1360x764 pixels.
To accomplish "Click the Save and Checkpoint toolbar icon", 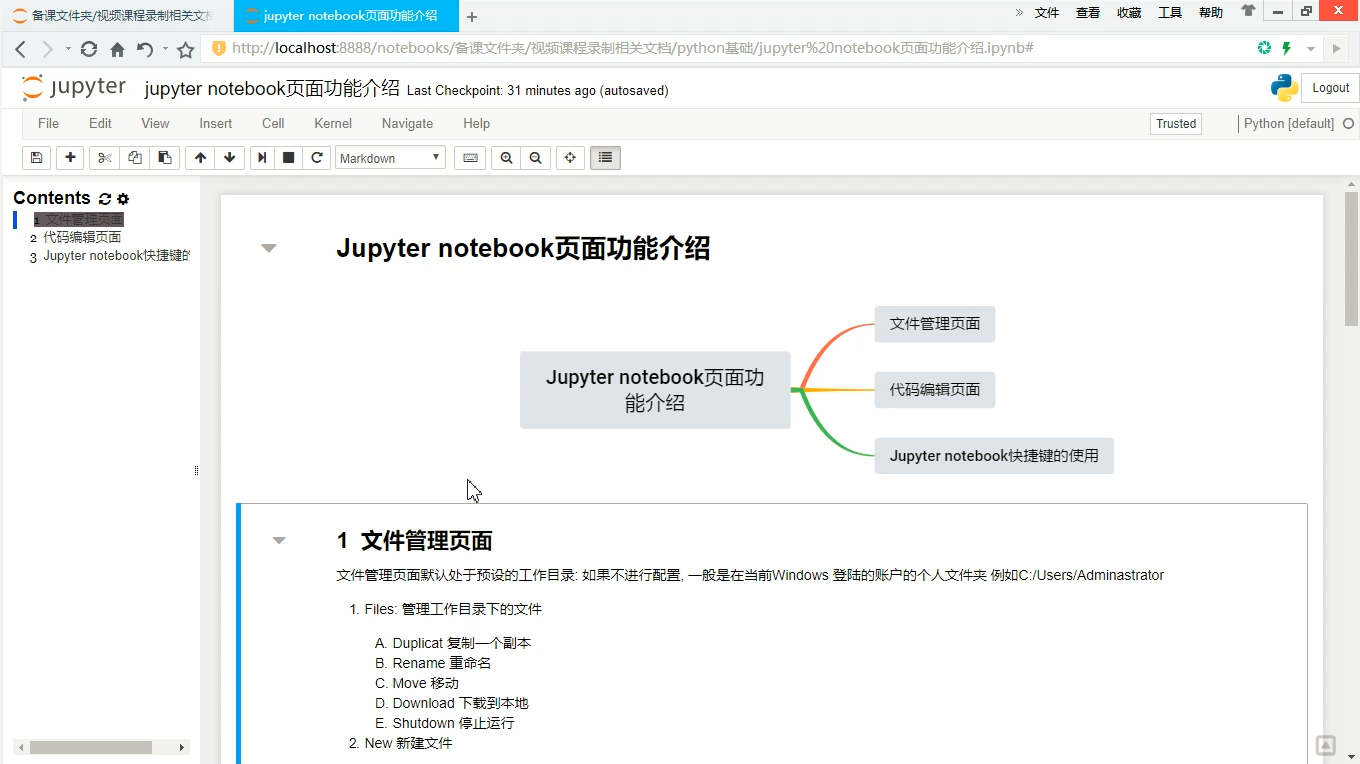I will [x=37, y=158].
